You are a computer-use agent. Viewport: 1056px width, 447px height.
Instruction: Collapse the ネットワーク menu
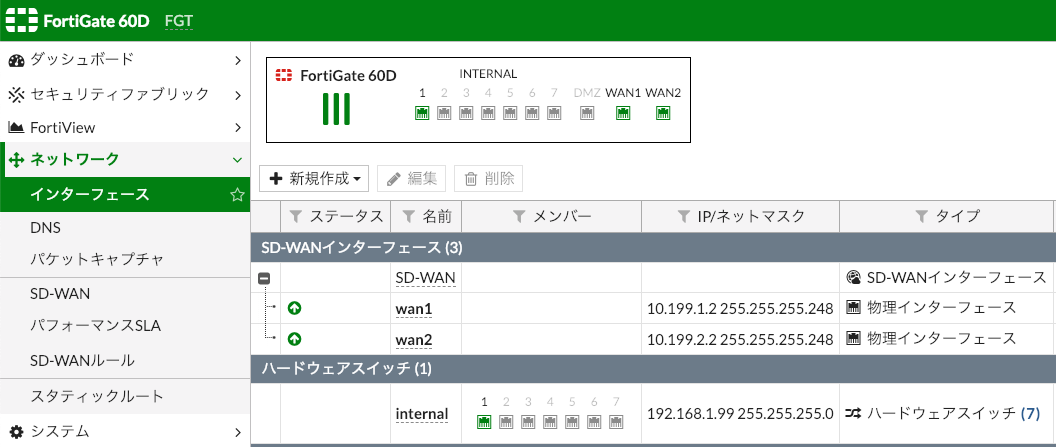pyautogui.click(x=237, y=160)
